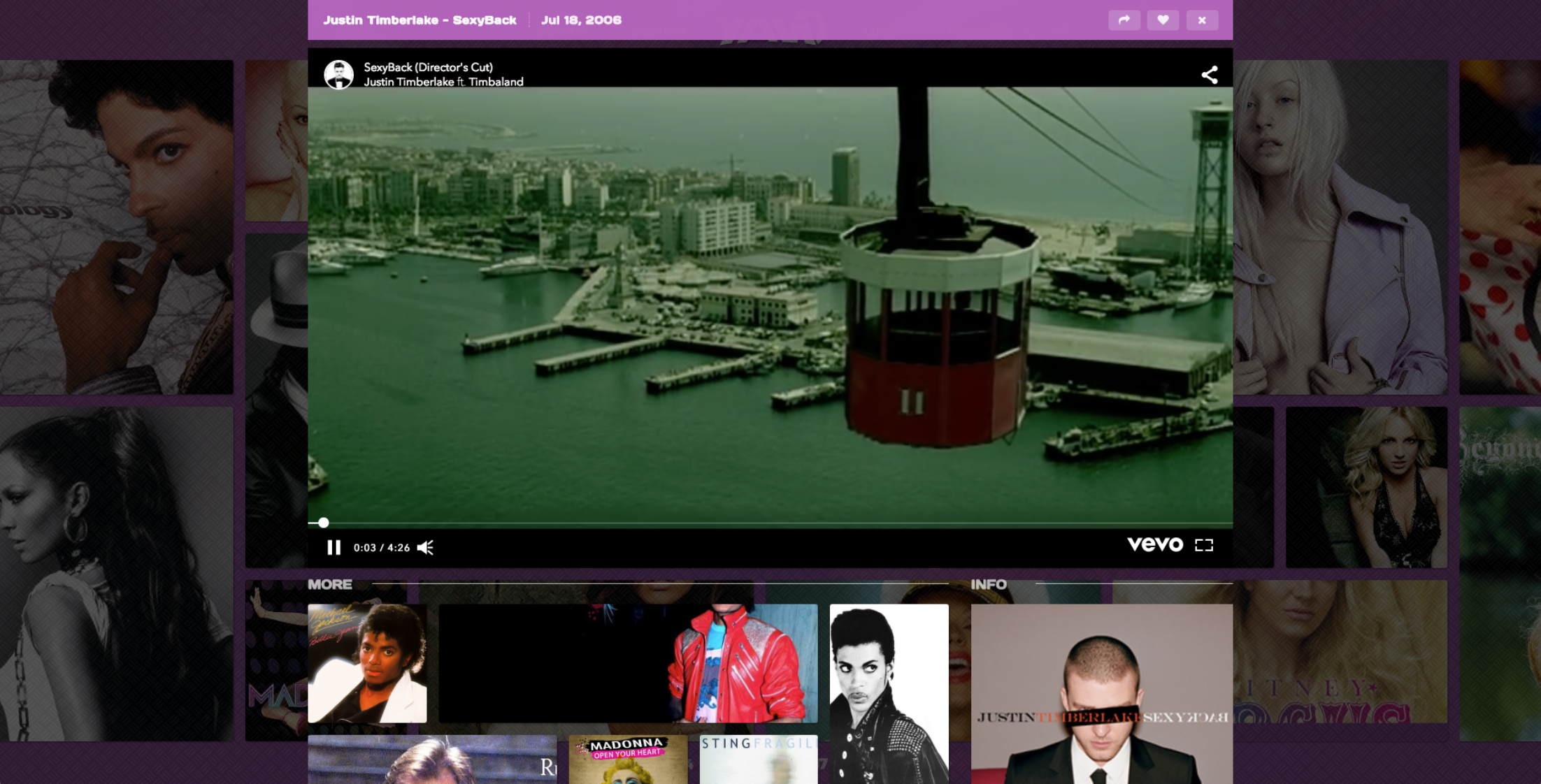Open Madonna Open Your Heart thumbnail

point(628,760)
